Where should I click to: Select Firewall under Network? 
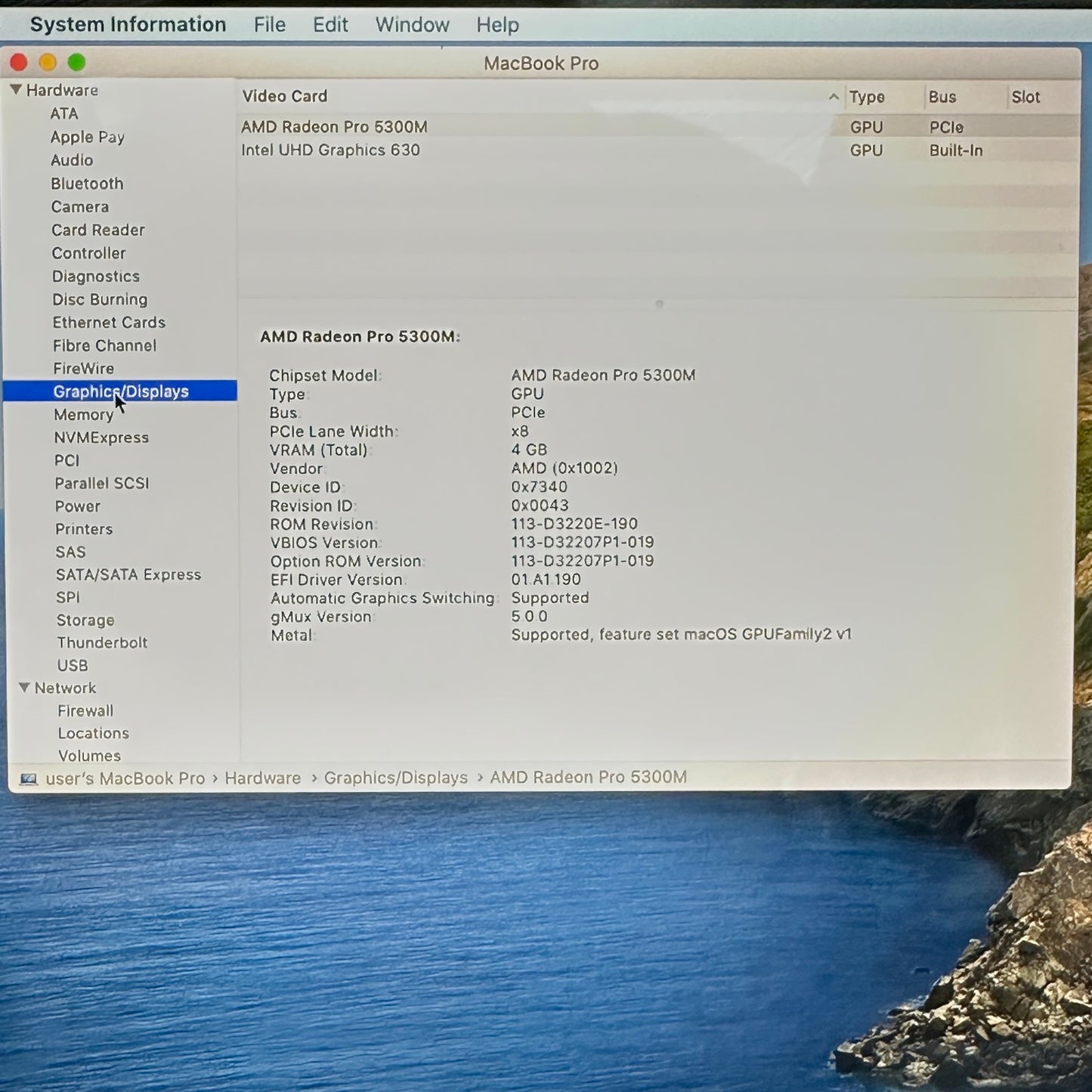pyautogui.click(x=85, y=710)
